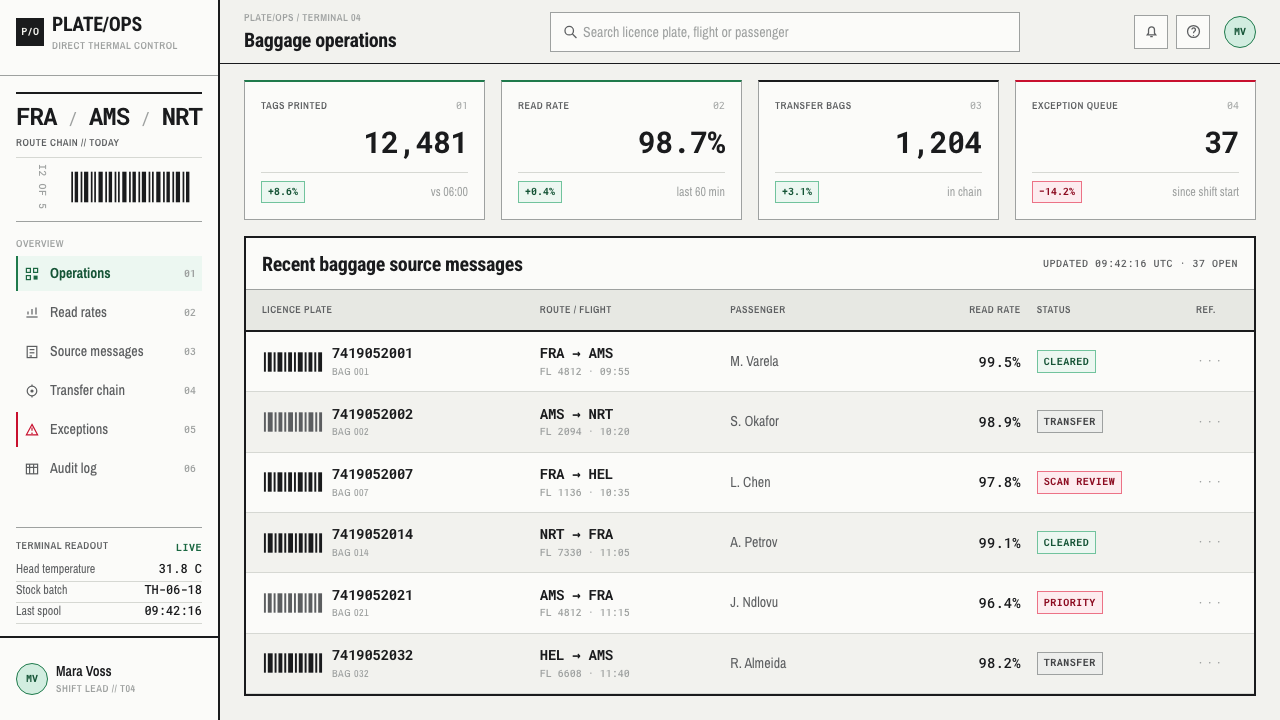Open the ref menu dots for R. Almeida

click(1210, 663)
